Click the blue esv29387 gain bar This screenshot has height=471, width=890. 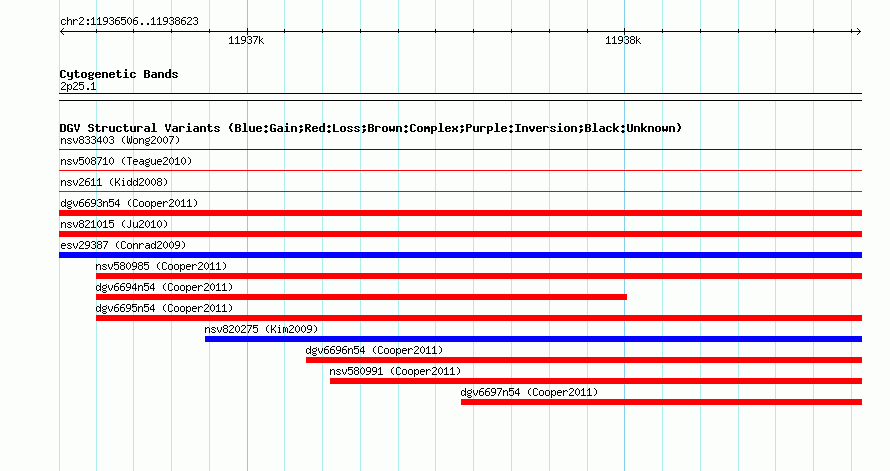460,255
